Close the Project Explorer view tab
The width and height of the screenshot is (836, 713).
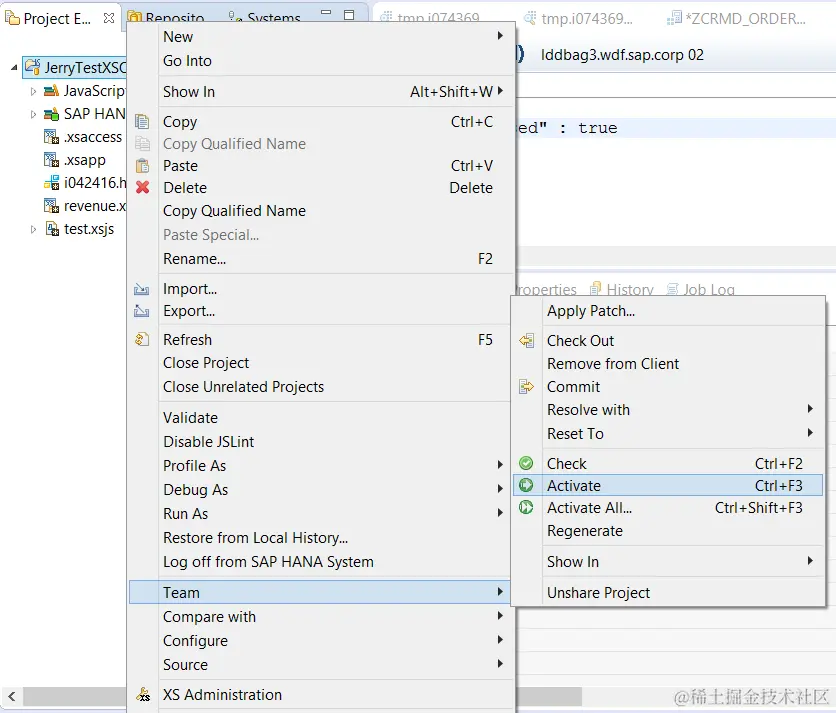[109, 18]
